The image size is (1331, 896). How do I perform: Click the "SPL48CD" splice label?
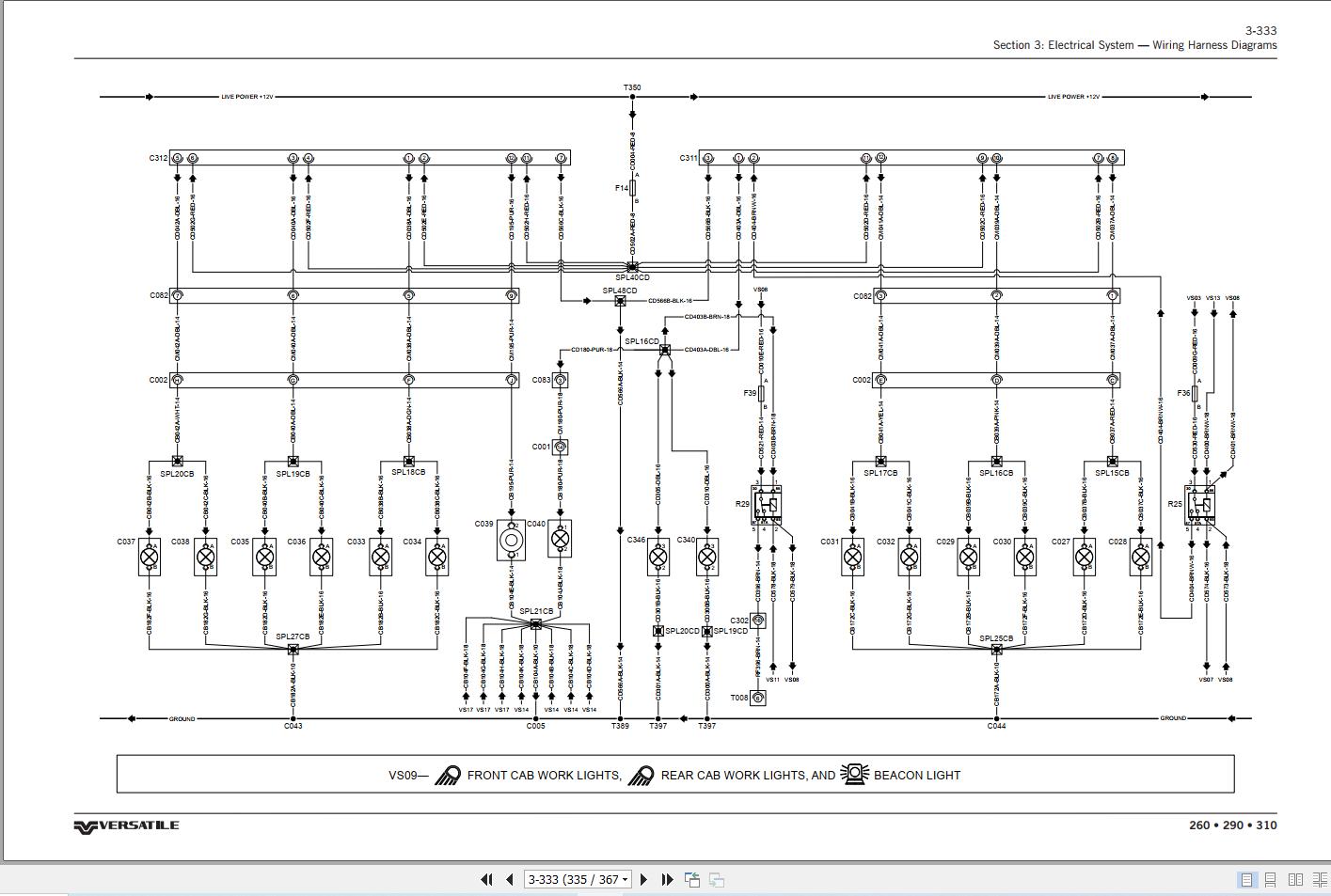[620, 291]
